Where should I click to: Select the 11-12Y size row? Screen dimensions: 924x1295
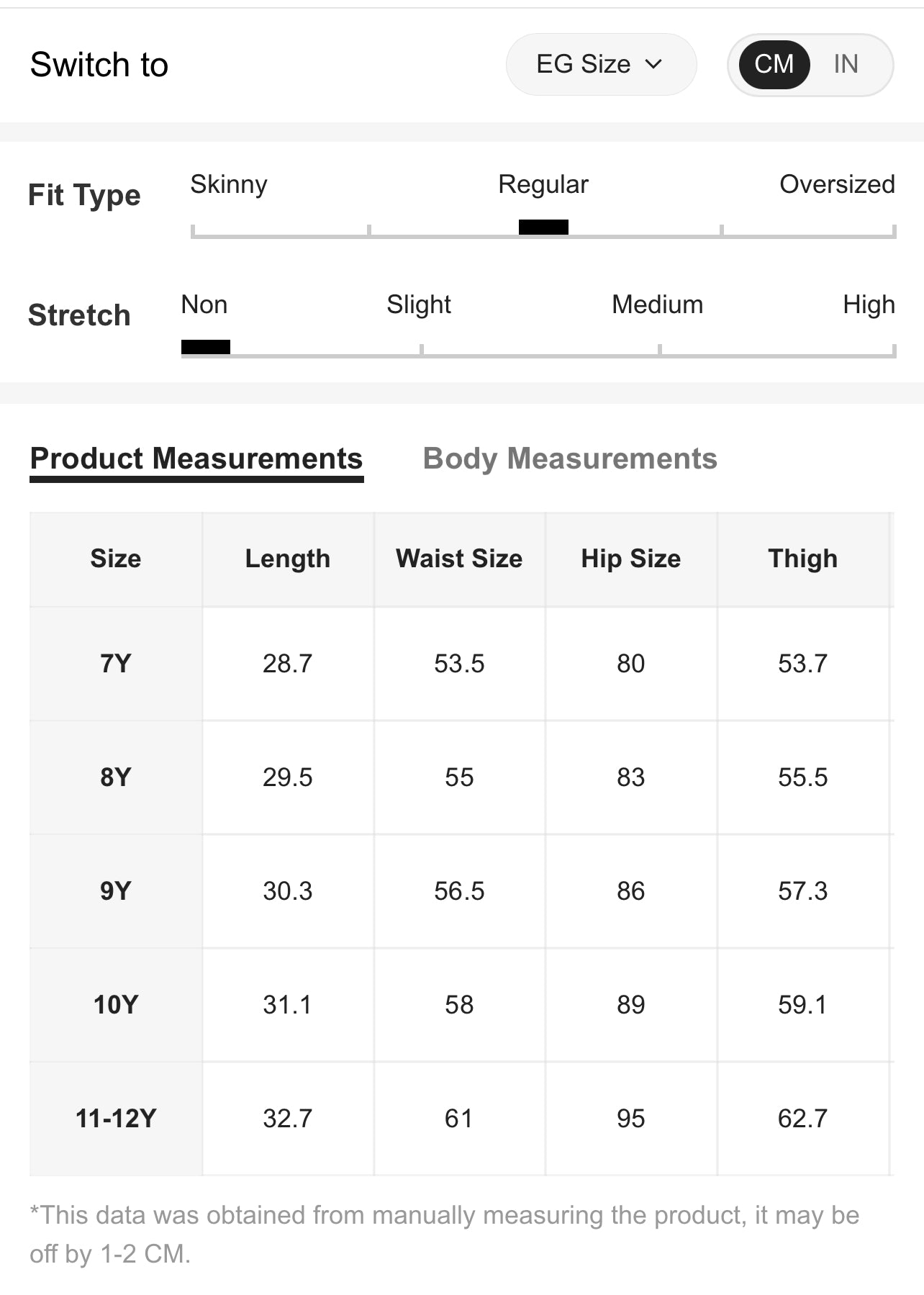pos(116,1118)
